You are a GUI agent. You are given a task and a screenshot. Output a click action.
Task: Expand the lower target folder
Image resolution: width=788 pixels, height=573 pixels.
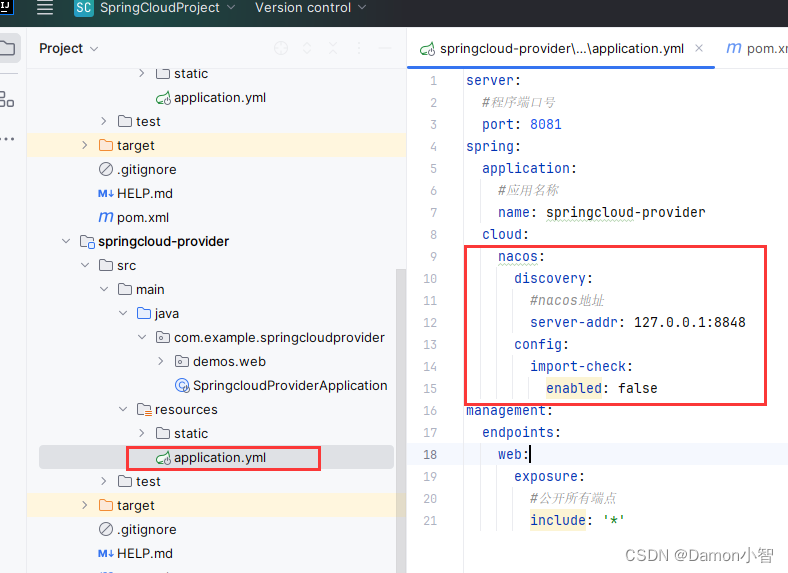click(84, 505)
